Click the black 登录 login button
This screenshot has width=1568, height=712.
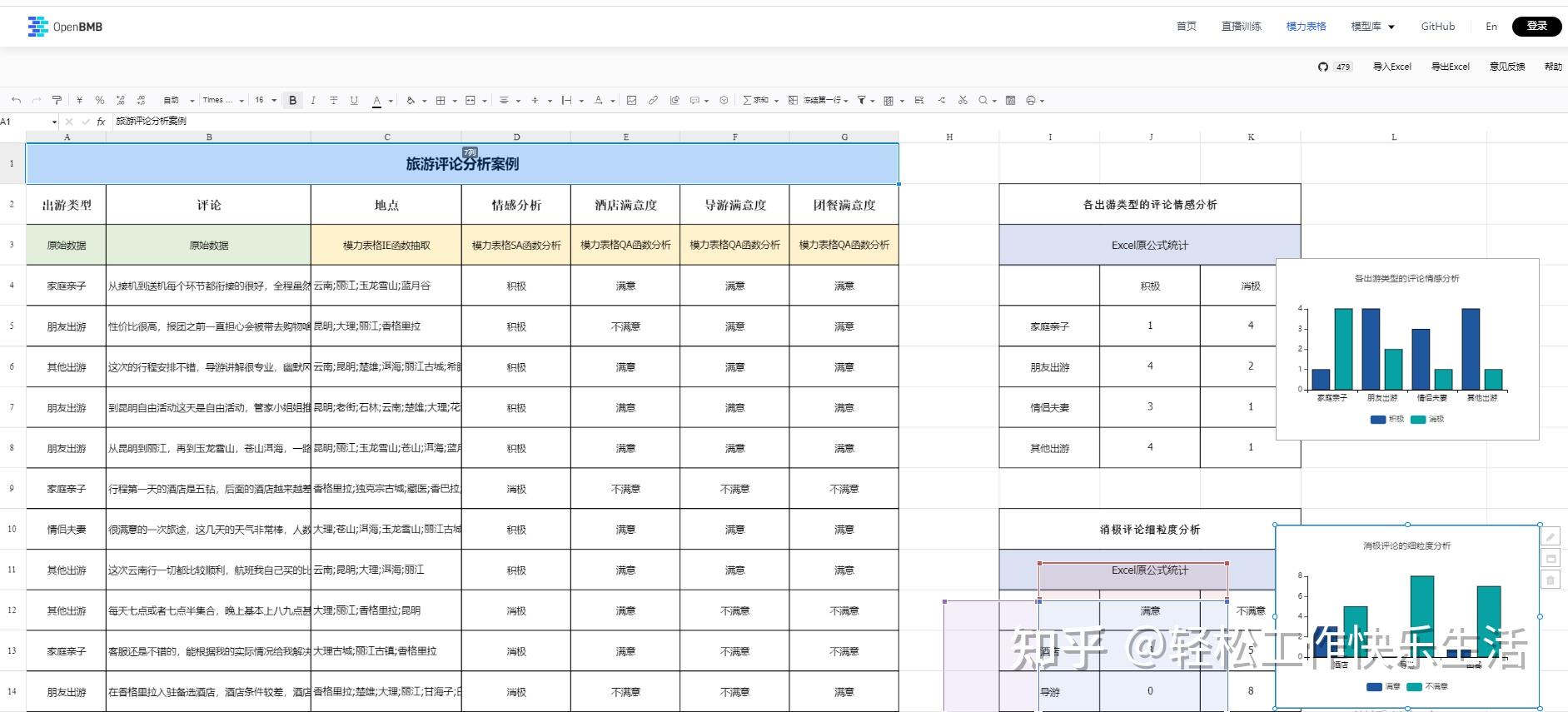(x=1537, y=26)
